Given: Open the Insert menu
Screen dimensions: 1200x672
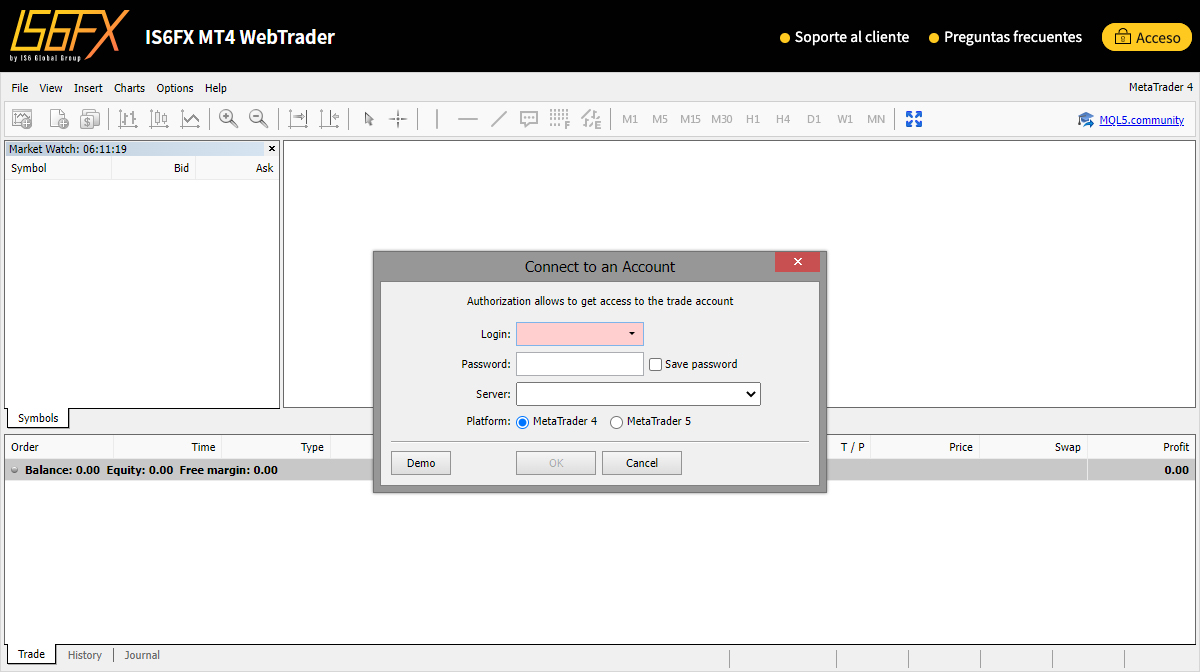Looking at the screenshot, I should coord(88,88).
